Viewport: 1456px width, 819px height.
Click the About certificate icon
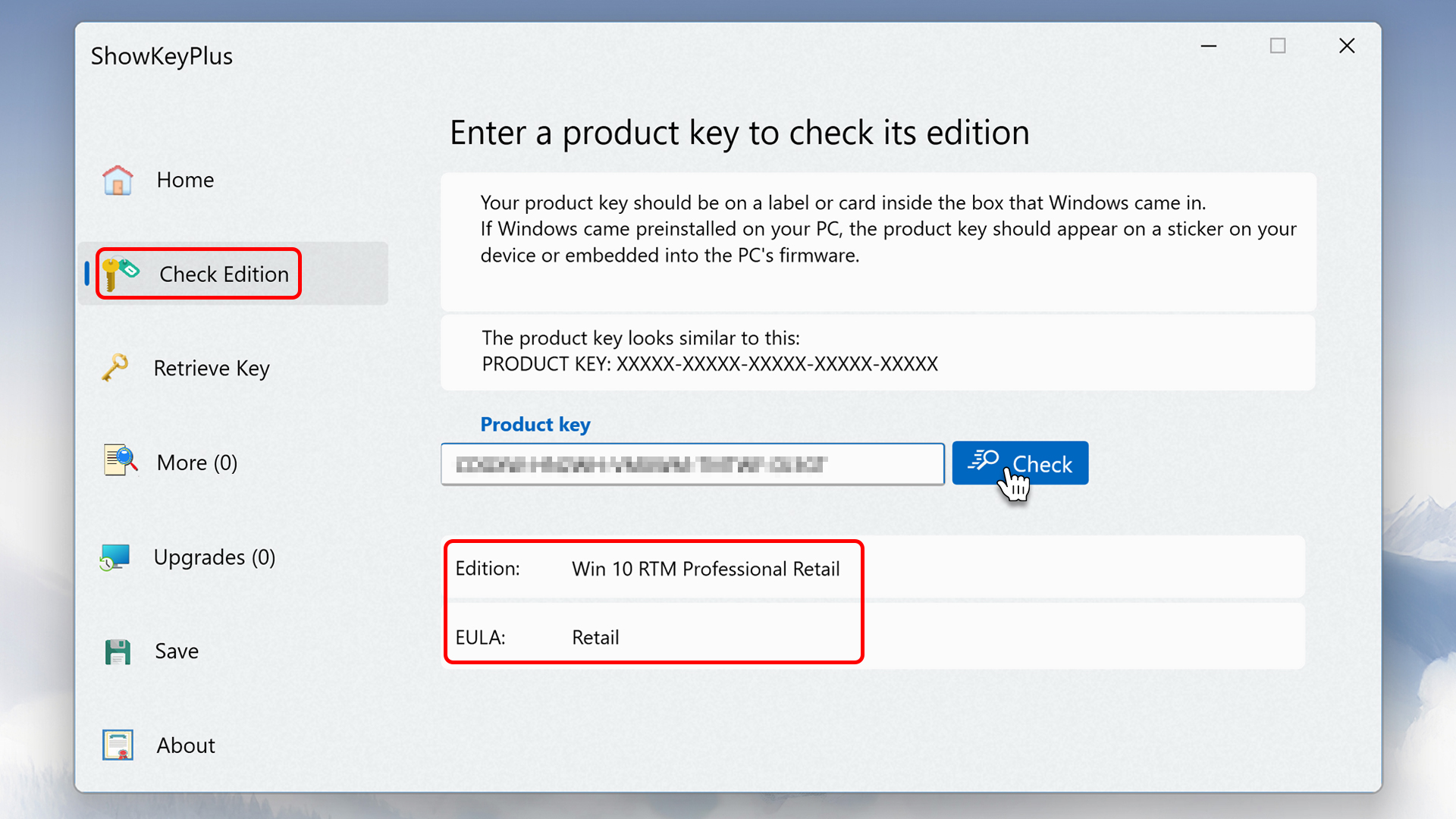pyautogui.click(x=118, y=745)
